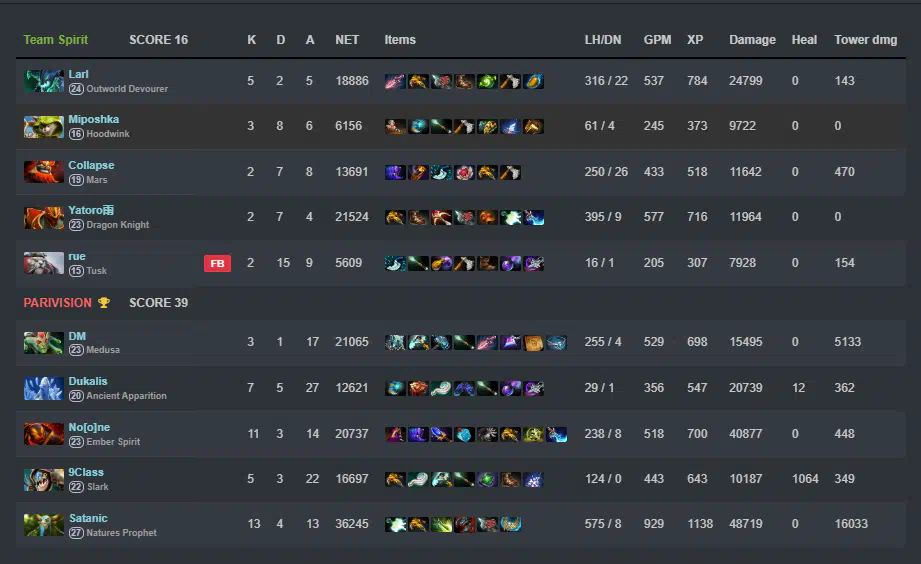
Task: Click Arcane Boots in Dukalis's item row
Action: coord(464,388)
